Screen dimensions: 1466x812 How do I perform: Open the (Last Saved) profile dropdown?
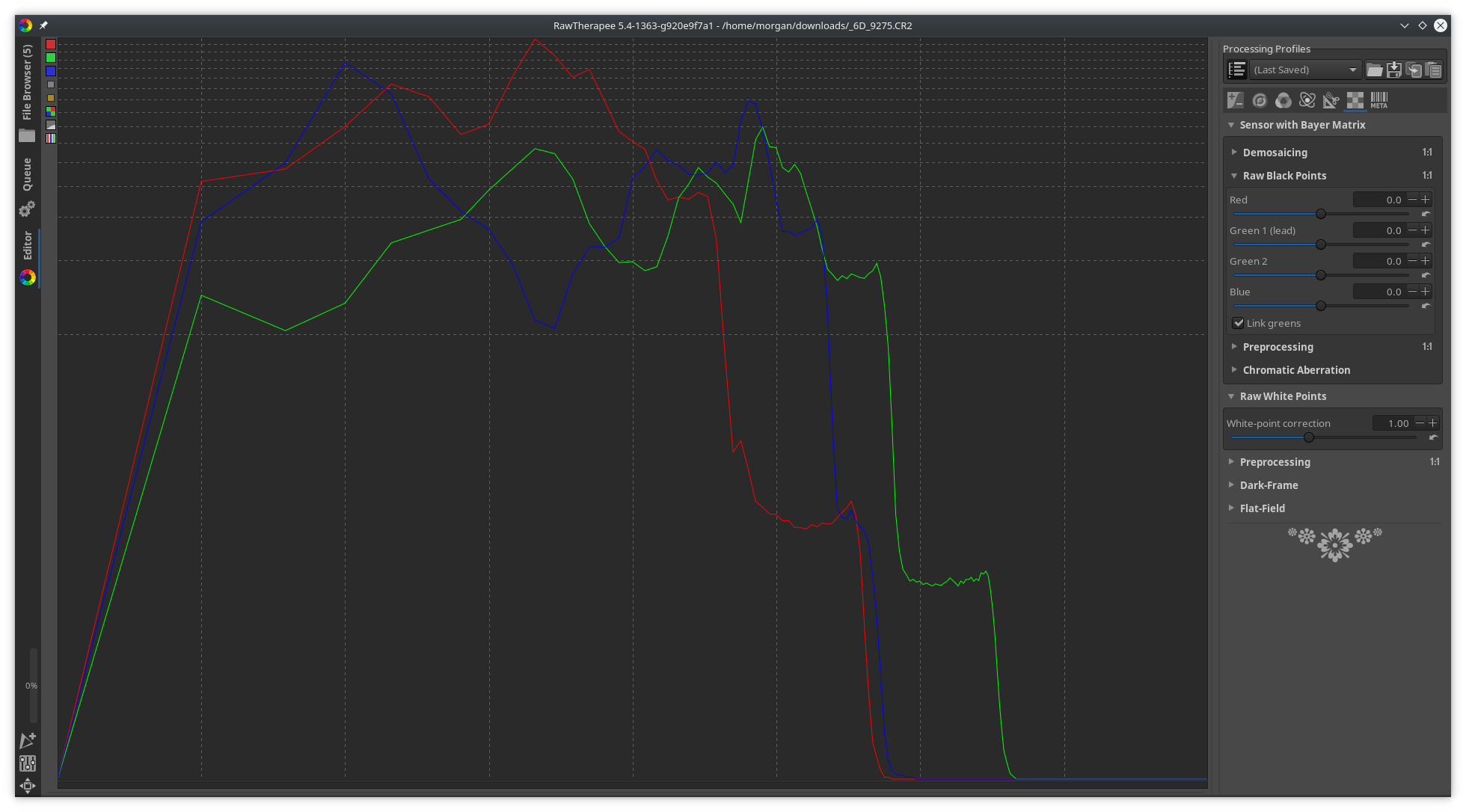point(1305,70)
